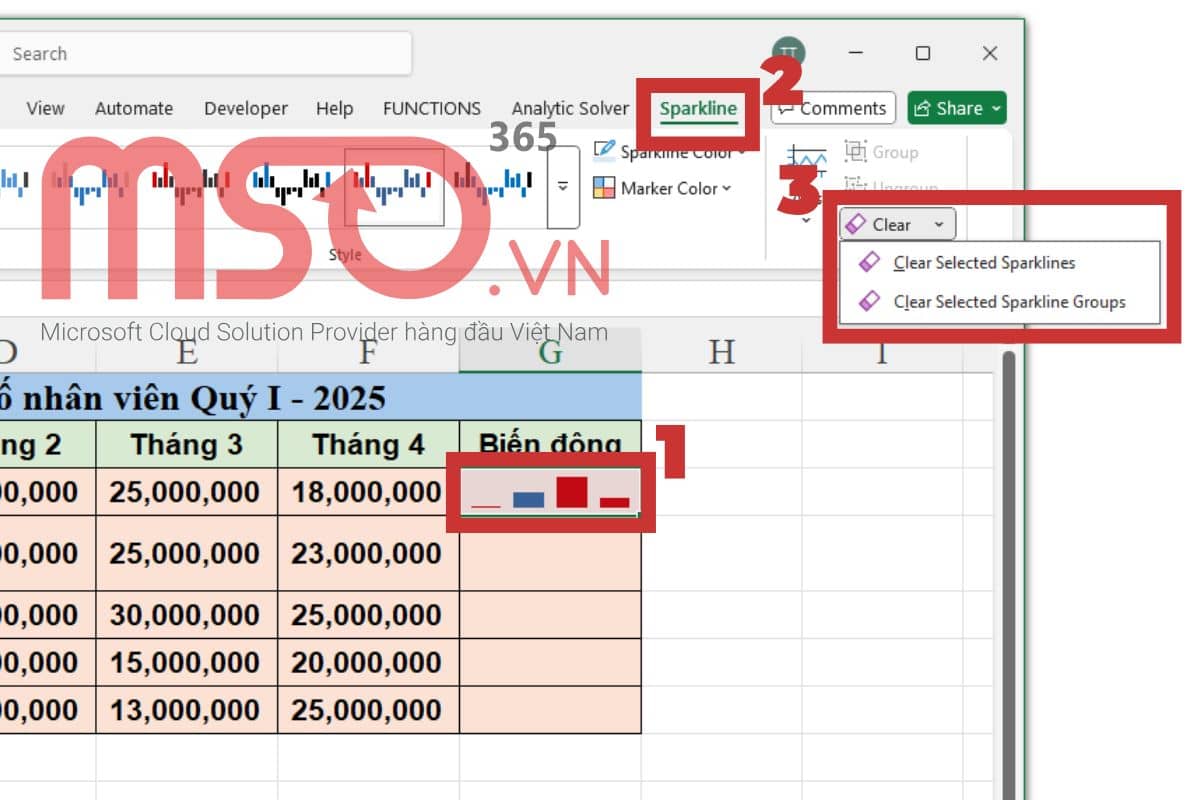1200x800 pixels.
Task: Select column G header
Action: (x=550, y=351)
